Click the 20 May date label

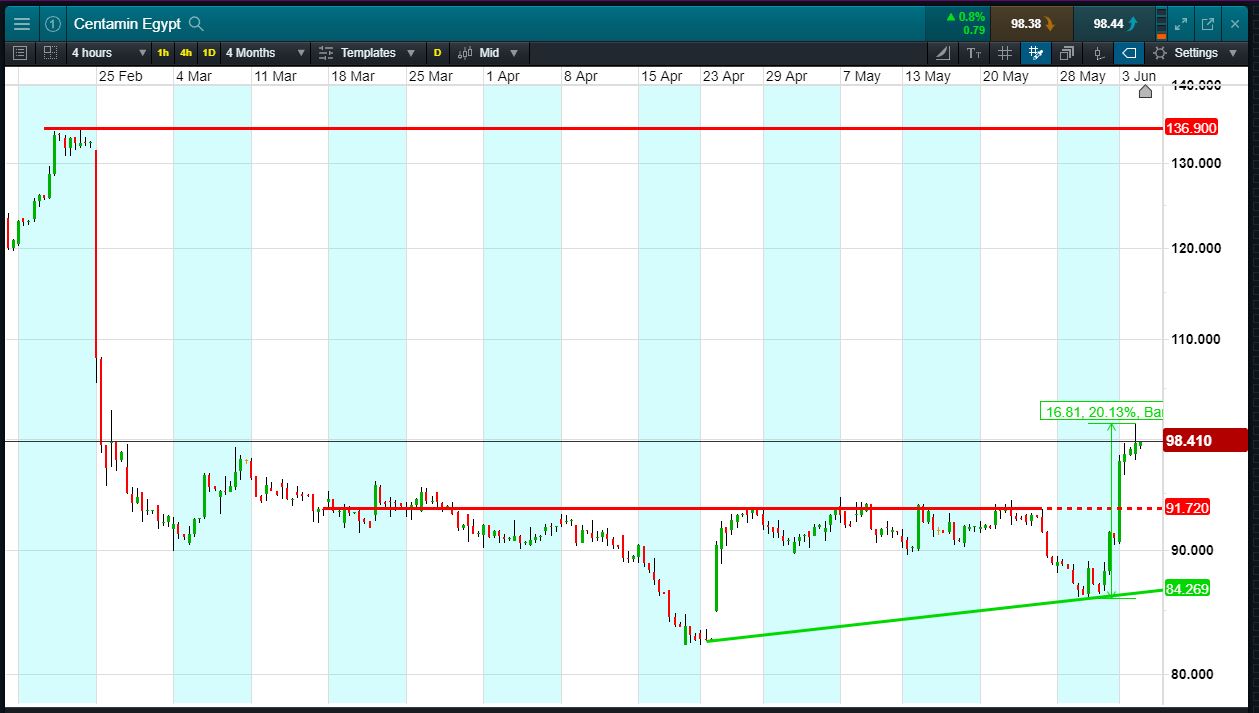tap(1005, 76)
